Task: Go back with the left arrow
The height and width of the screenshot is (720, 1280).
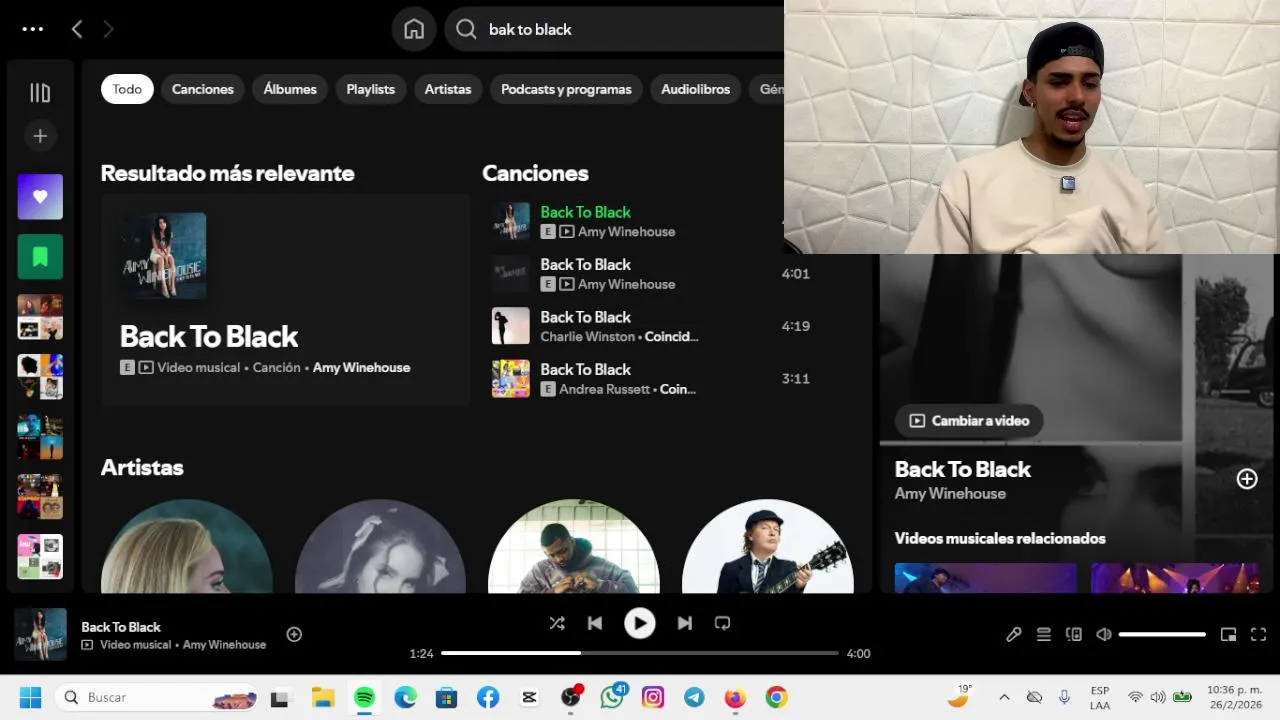Action: pos(77,29)
